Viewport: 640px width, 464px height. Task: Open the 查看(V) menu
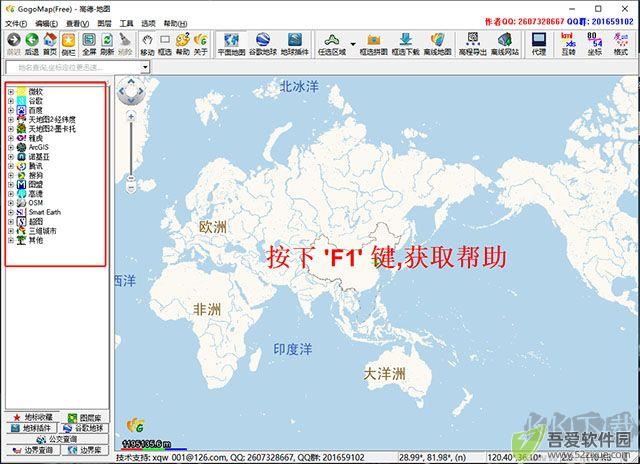tap(77, 24)
